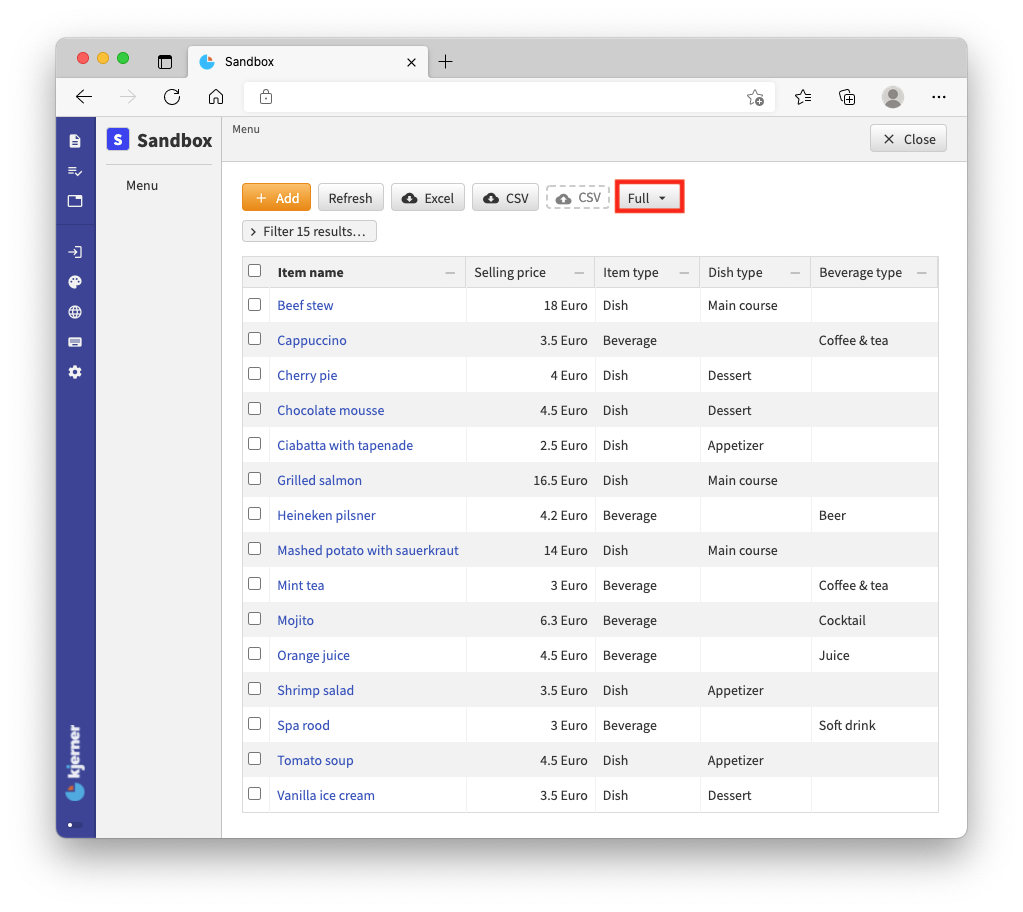The width and height of the screenshot is (1023, 912).
Task: Open the checklist icon in sidebar
Action: click(x=75, y=171)
